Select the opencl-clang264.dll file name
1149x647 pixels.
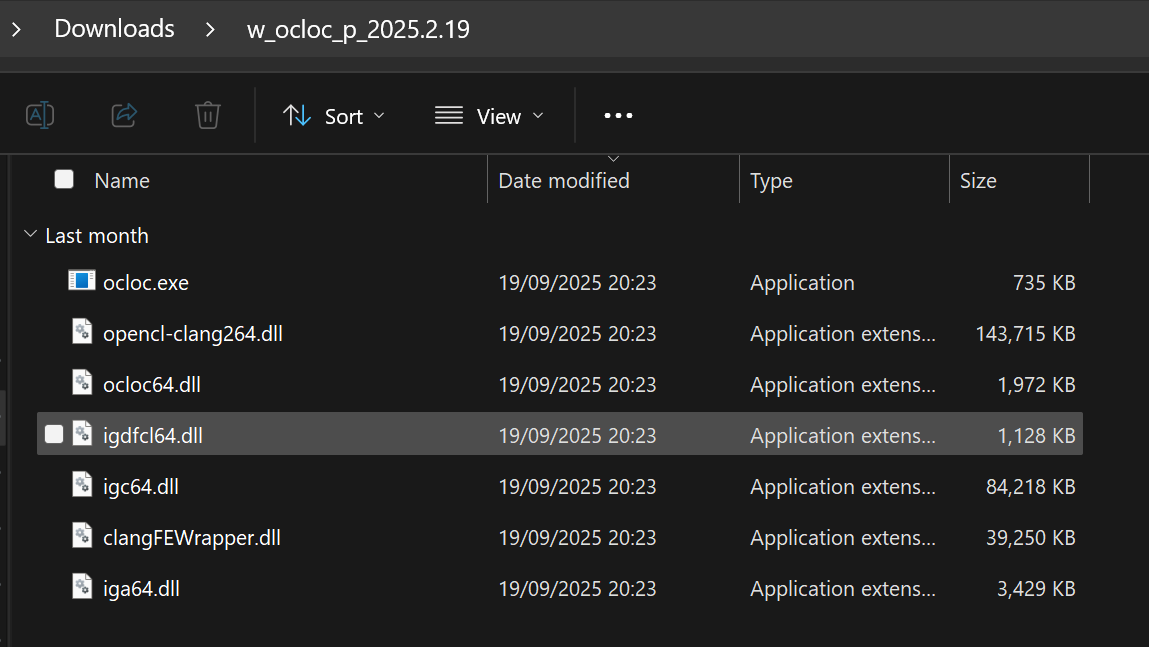193,334
